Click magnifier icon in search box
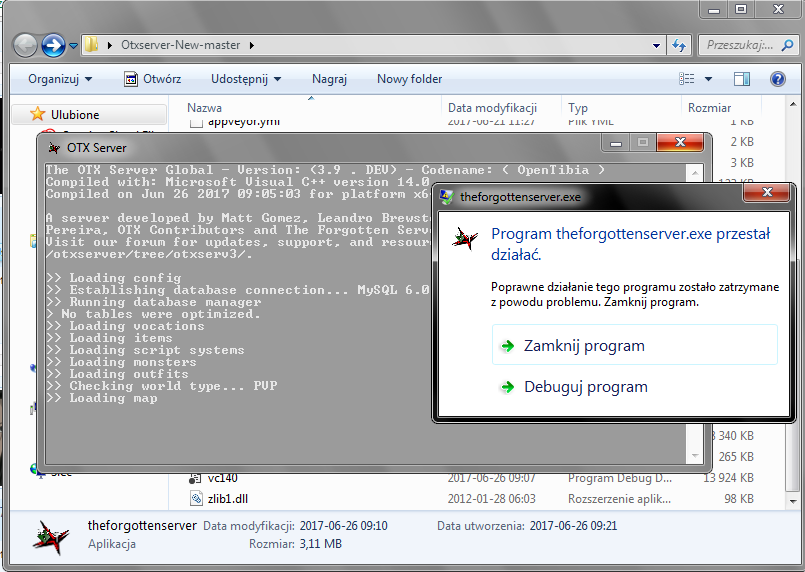The width and height of the screenshot is (805, 572). click(787, 46)
